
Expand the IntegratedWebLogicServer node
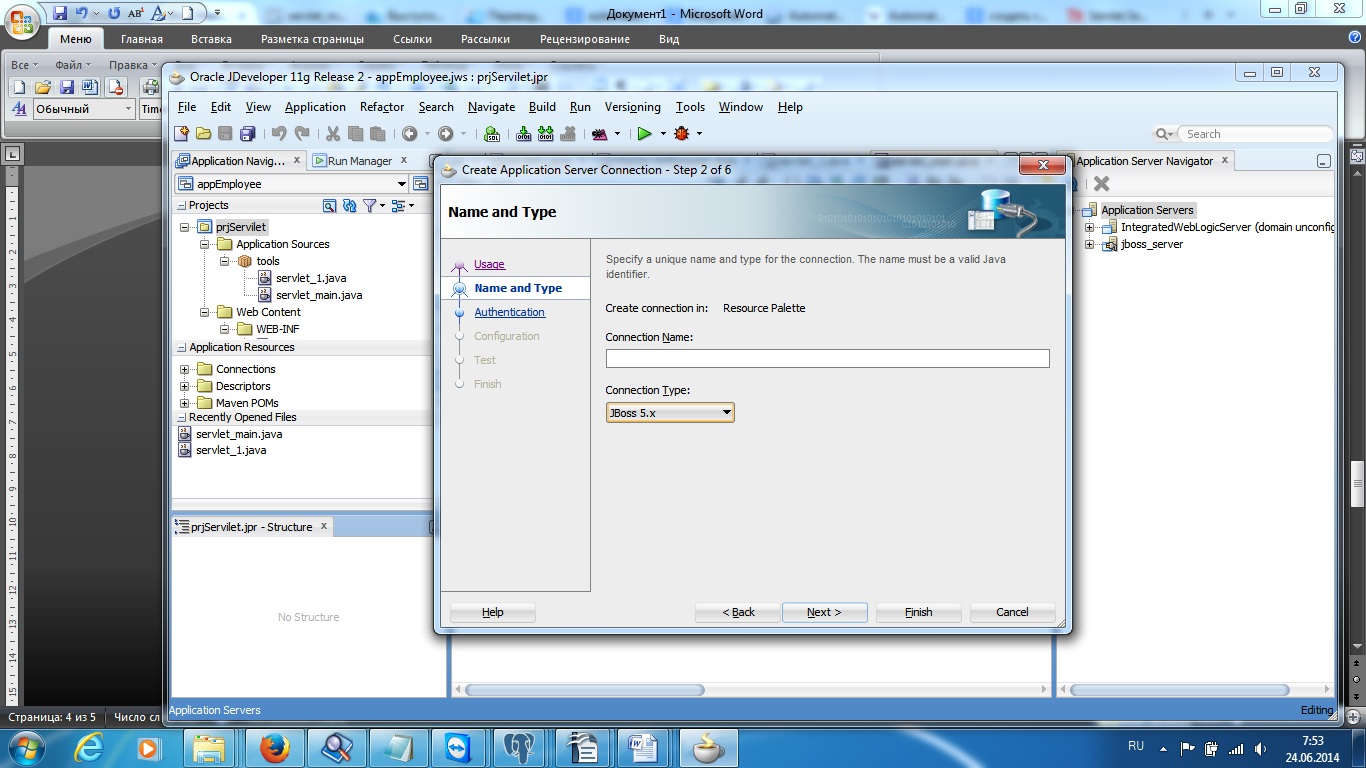[1089, 227]
